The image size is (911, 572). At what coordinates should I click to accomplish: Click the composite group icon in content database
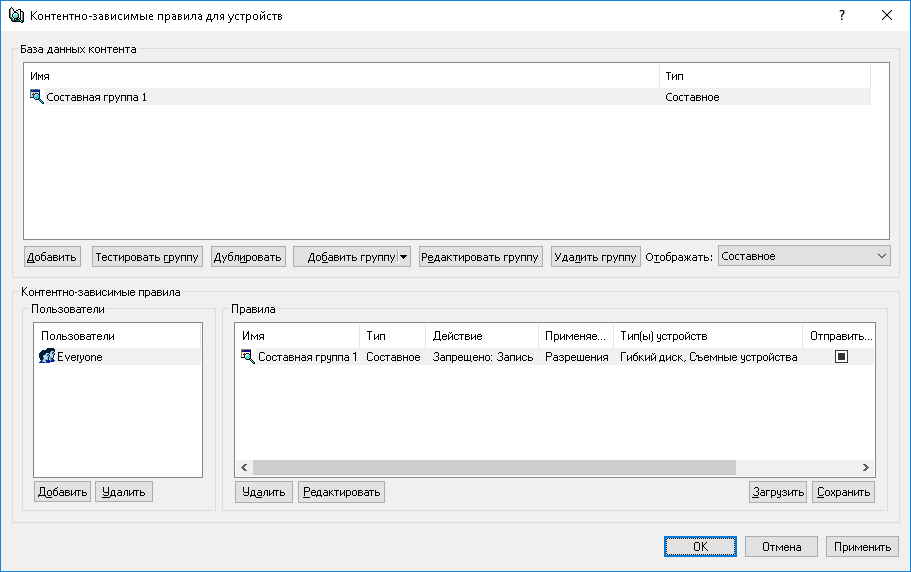(x=37, y=97)
